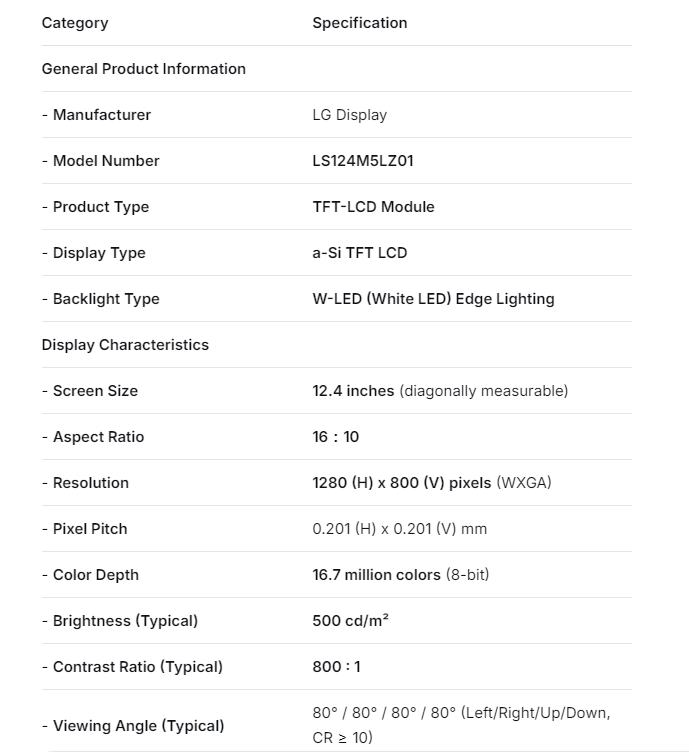Click the 0.201 mm pixel pitch value

point(399,529)
